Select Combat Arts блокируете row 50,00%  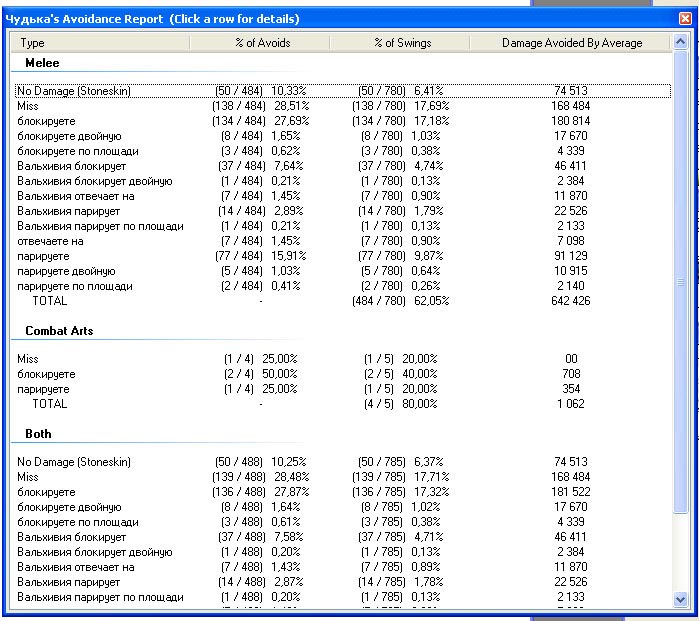pos(342,374)
